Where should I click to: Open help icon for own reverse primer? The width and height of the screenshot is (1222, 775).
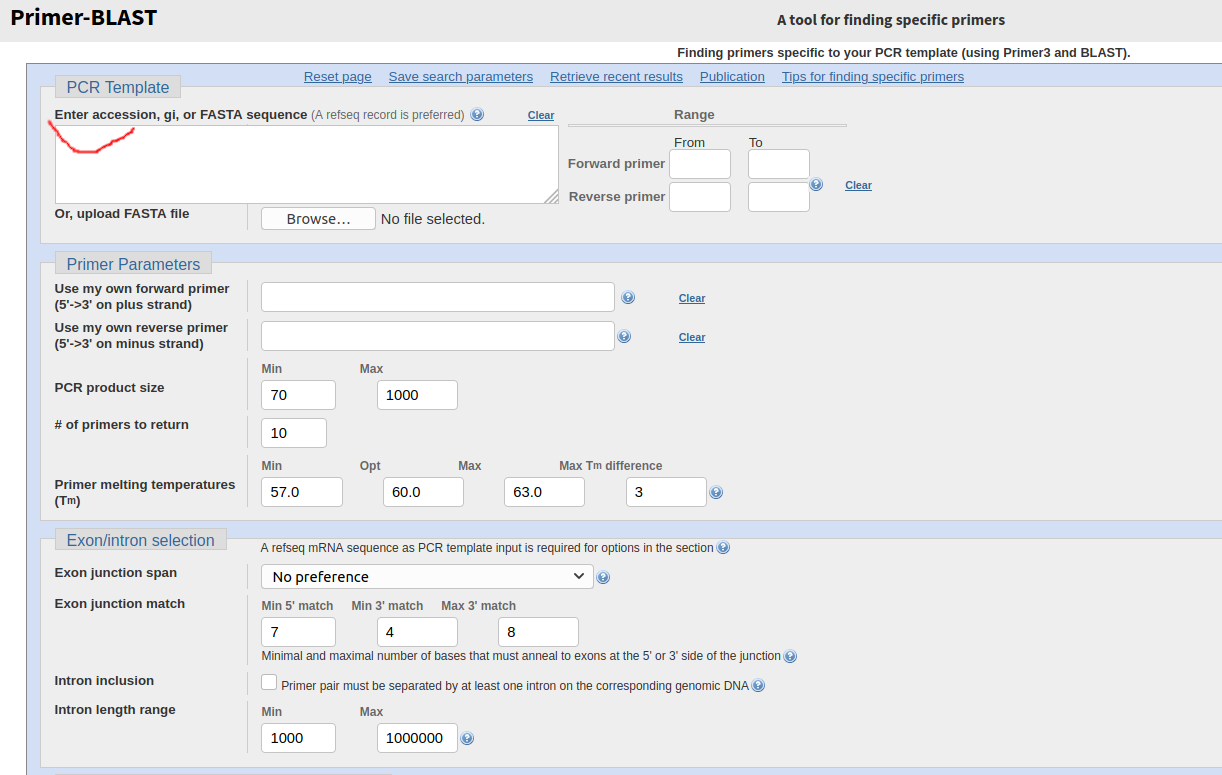pos(624,337)
